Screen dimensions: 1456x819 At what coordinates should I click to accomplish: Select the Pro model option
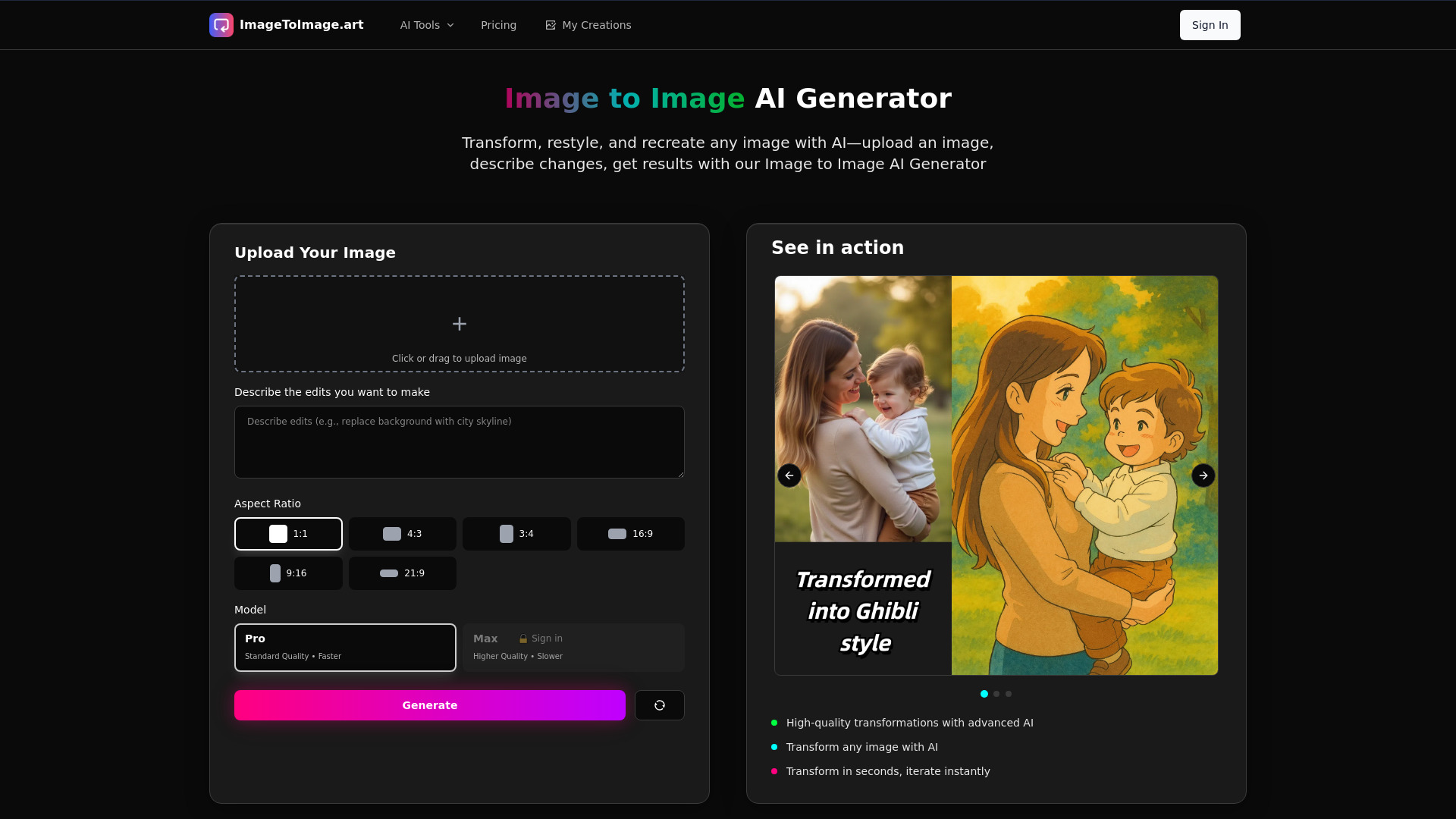coord(345,648)
